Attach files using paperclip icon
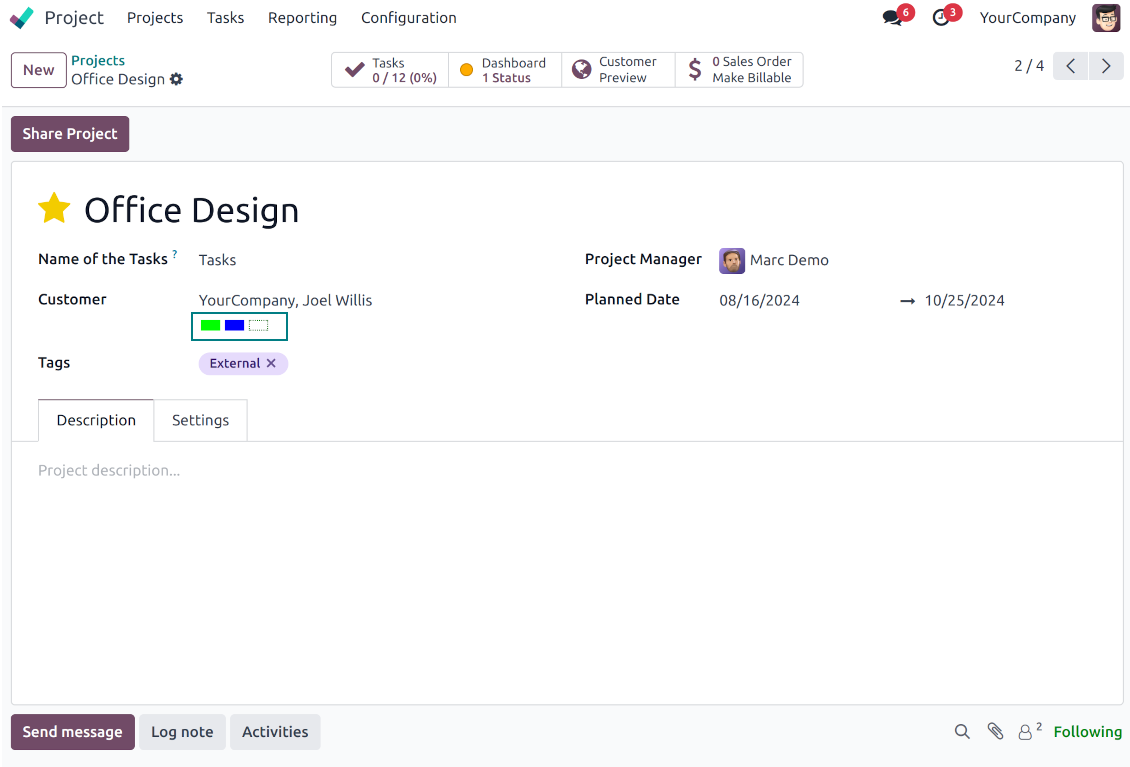Screen dimensions: 1130x767 pos(995,732)
